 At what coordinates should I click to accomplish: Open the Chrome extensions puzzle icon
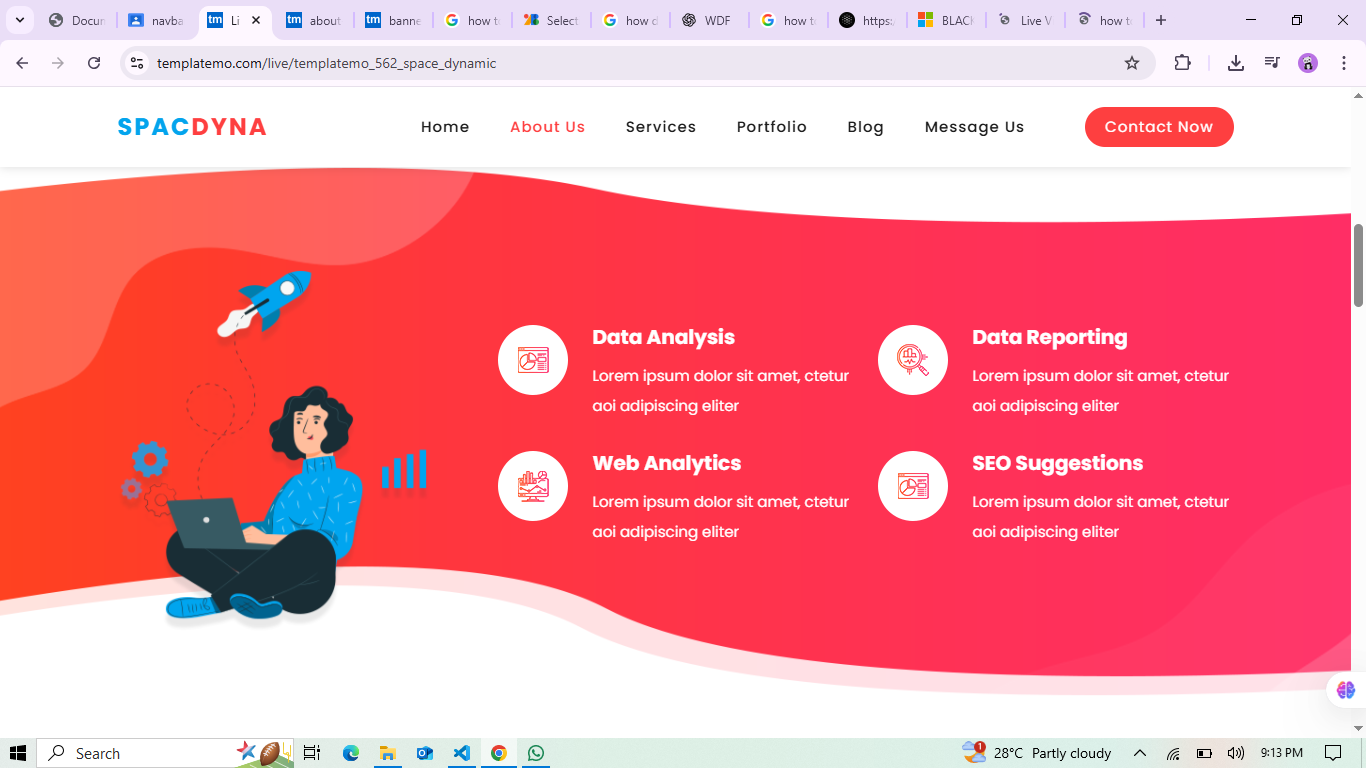tap(1182, 63)
